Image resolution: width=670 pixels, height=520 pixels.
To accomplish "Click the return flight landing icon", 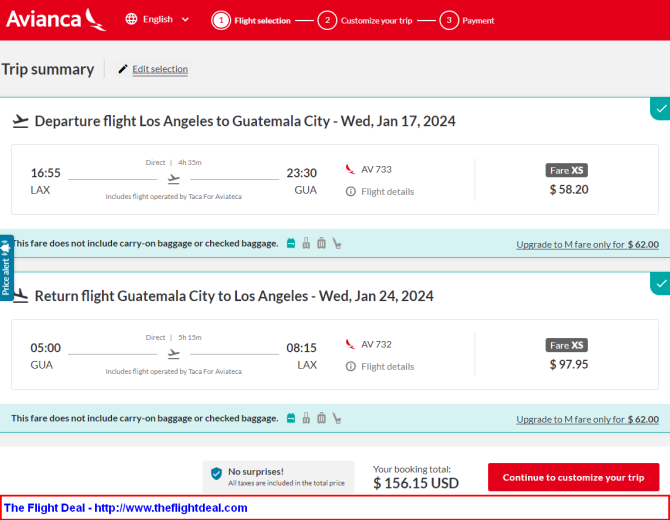I will (x=20, y=296).
